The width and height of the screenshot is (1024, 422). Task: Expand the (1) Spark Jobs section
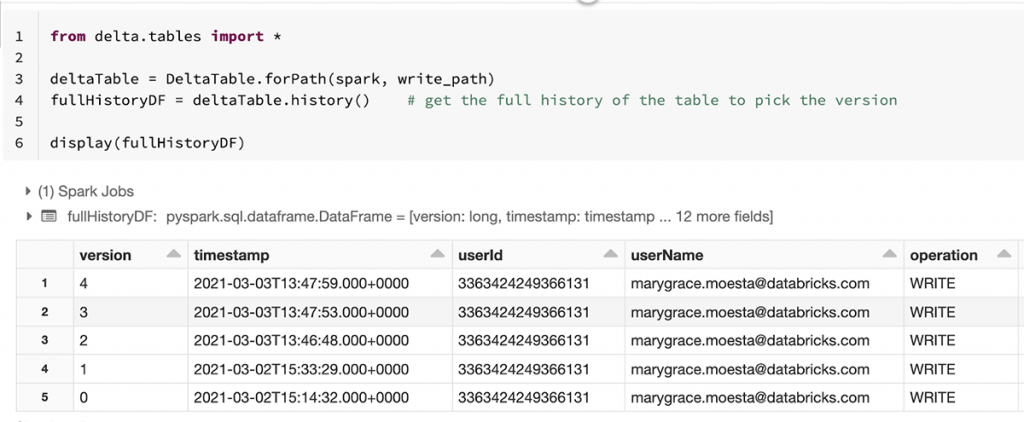[28, 191]
